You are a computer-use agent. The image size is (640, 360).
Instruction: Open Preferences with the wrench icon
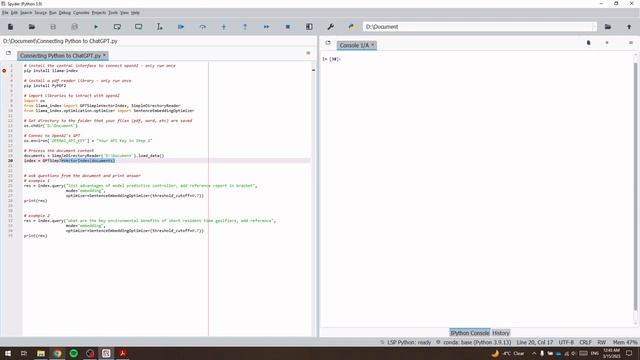pyautogui.click(x=331, y=27)
